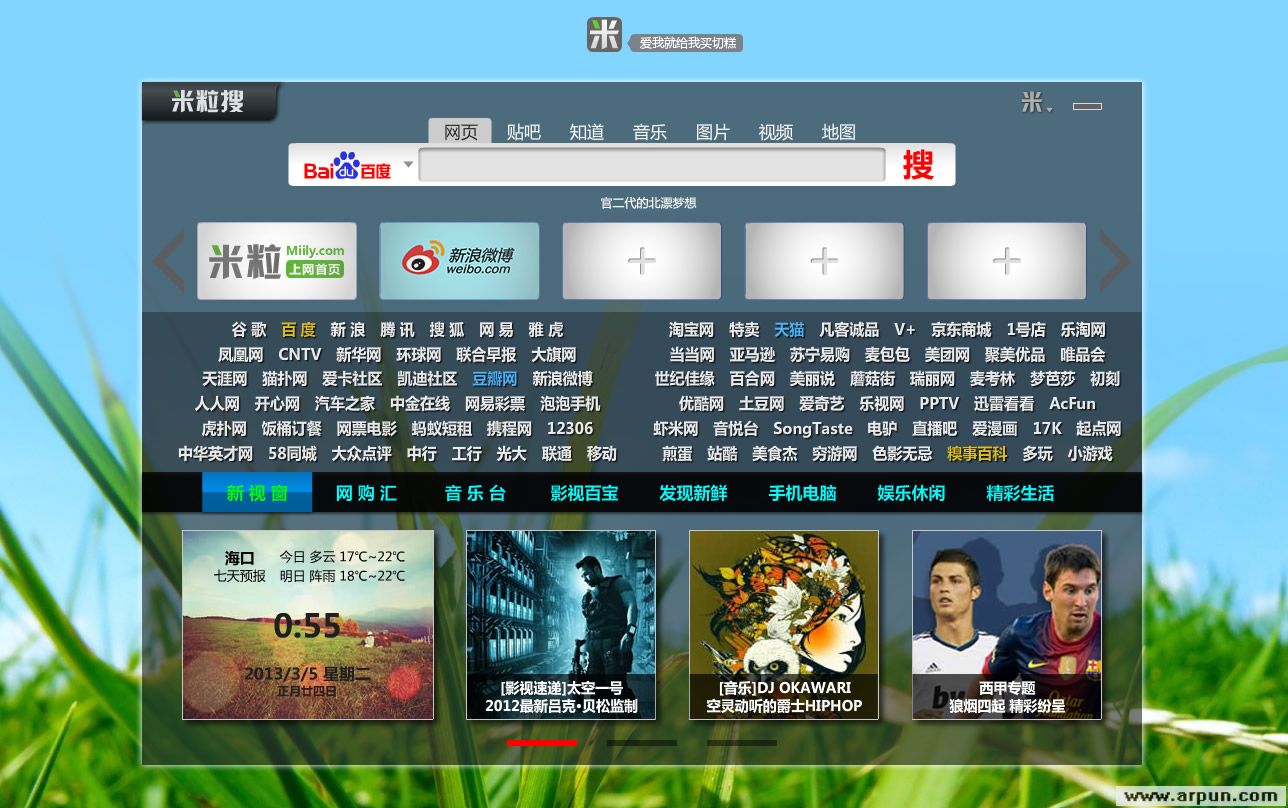
Task: Select the 地图 search tab
Action: (x=839, y=132)
